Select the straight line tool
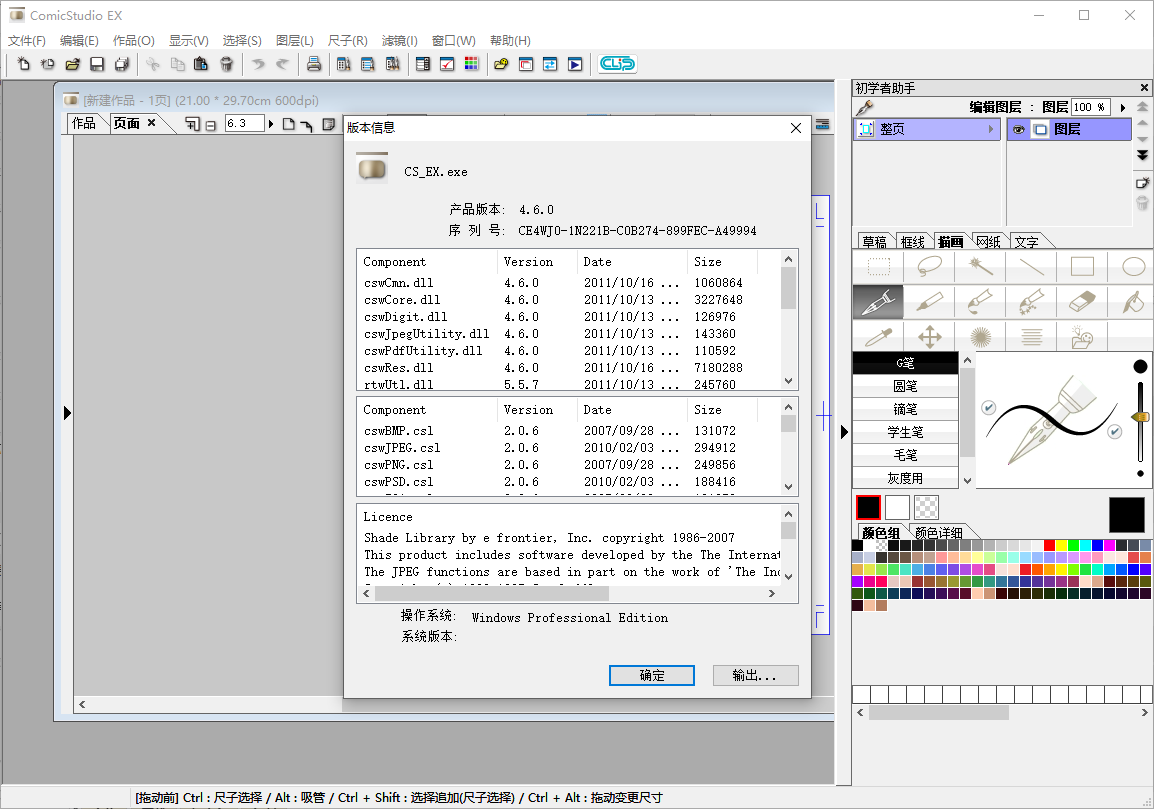 click(1031, 266)
